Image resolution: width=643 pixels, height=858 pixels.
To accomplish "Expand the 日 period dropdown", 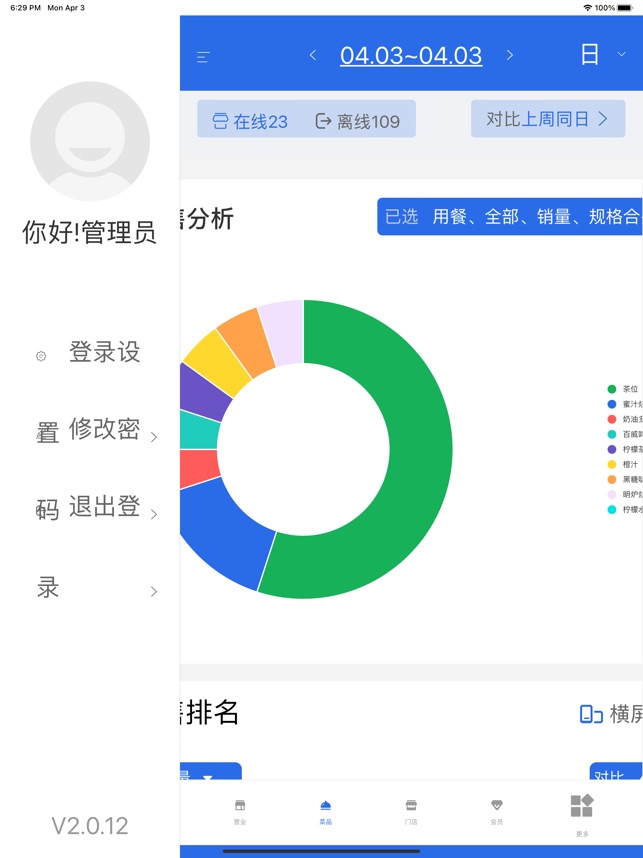I will [x=603, y=55].
